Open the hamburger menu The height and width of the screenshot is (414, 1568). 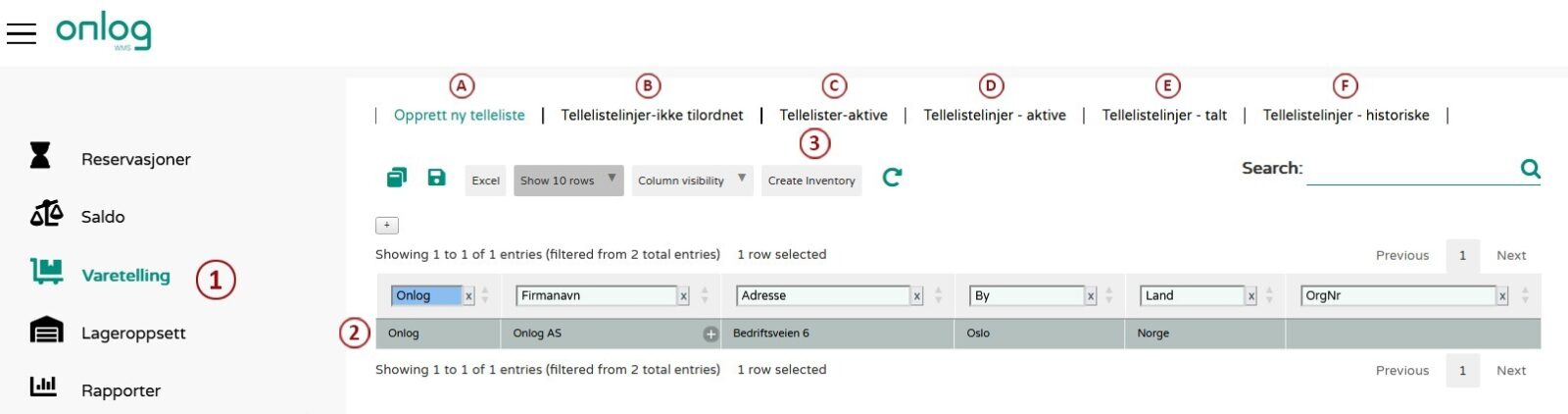pyautogui.click(x=21, y=33)
